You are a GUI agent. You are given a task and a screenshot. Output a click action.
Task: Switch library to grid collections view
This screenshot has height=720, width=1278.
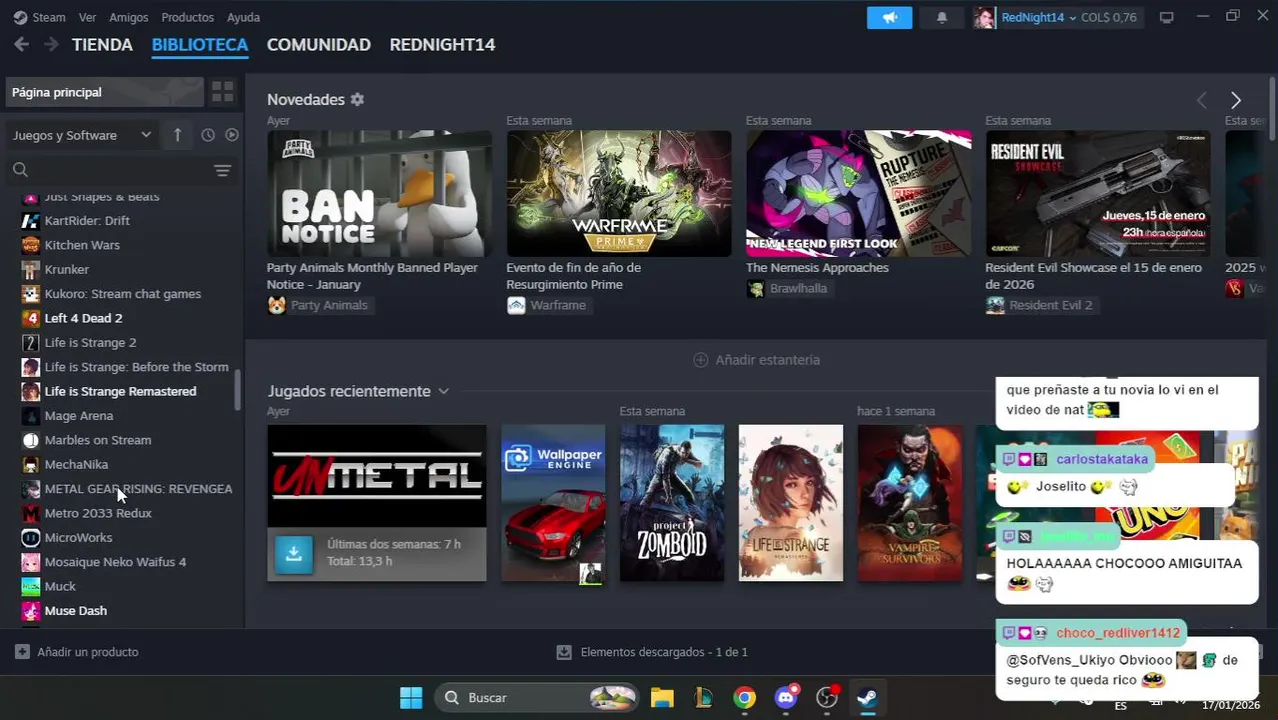click(222, 92)
